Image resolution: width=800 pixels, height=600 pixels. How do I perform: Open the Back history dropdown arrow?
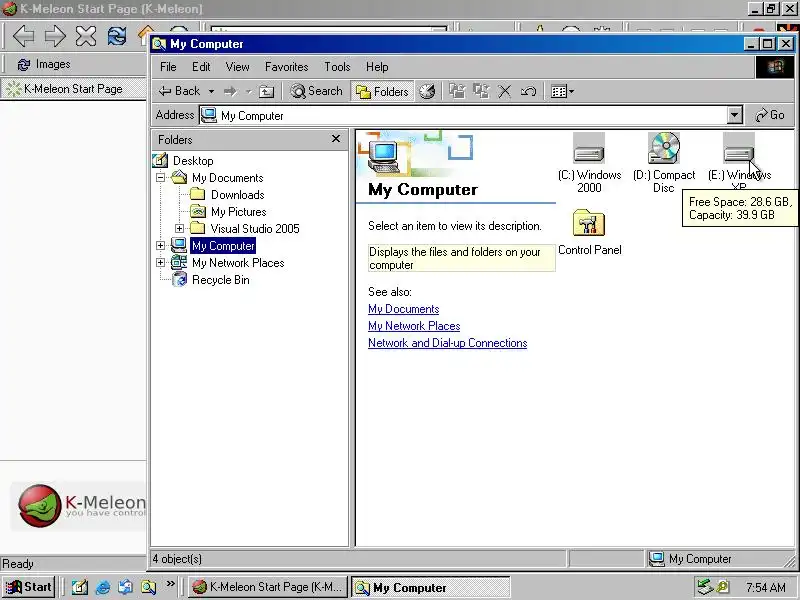point(211,92)
